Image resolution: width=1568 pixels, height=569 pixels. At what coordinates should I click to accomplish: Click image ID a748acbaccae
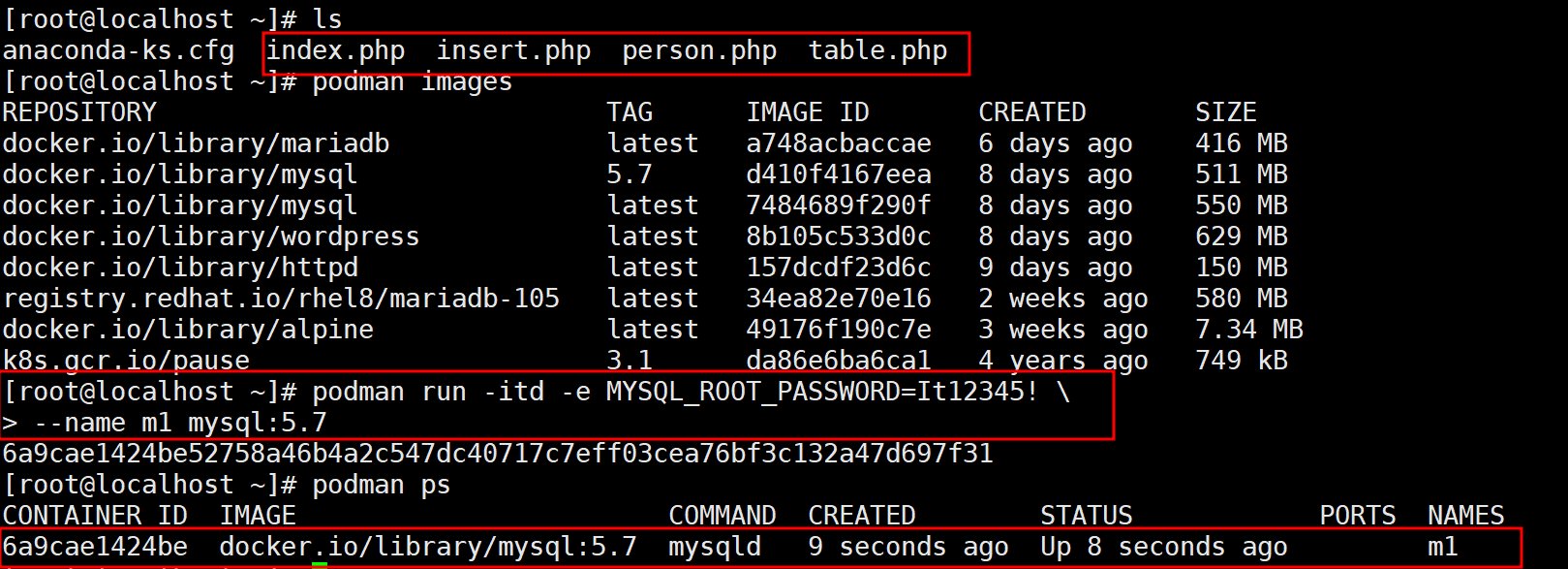[839, 143]
